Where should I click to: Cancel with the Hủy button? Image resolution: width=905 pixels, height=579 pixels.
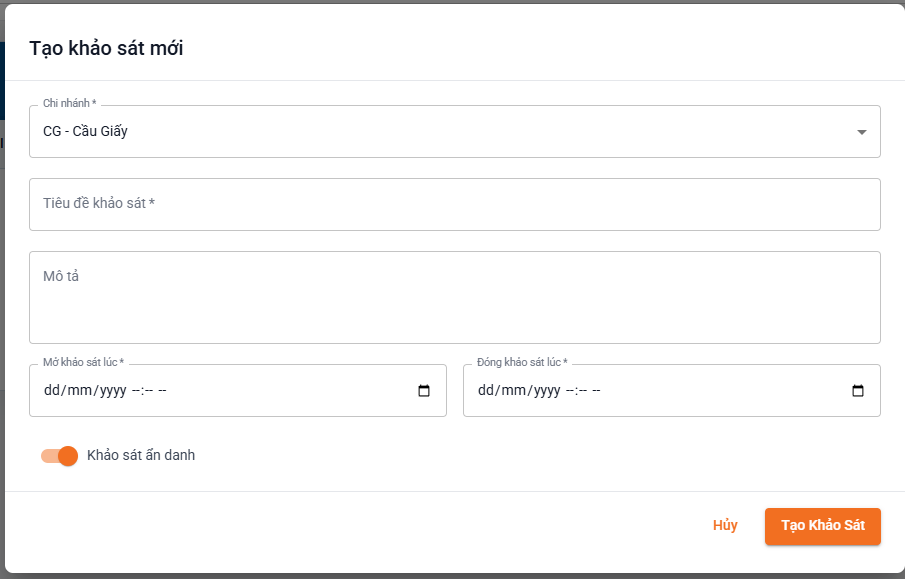[725, 525]
